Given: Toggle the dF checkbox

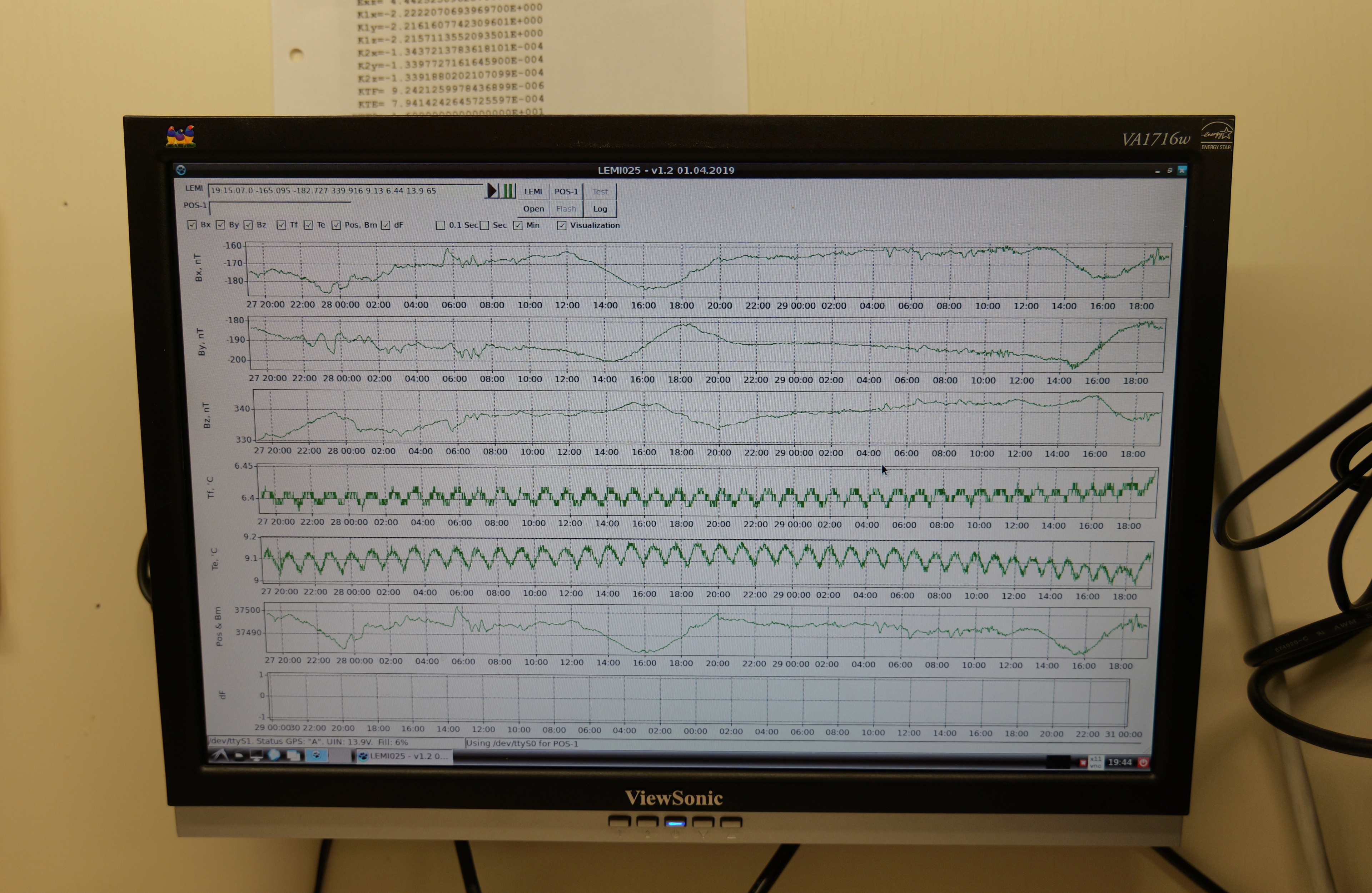Looking at the screenshot, I should tap(386, 225).
